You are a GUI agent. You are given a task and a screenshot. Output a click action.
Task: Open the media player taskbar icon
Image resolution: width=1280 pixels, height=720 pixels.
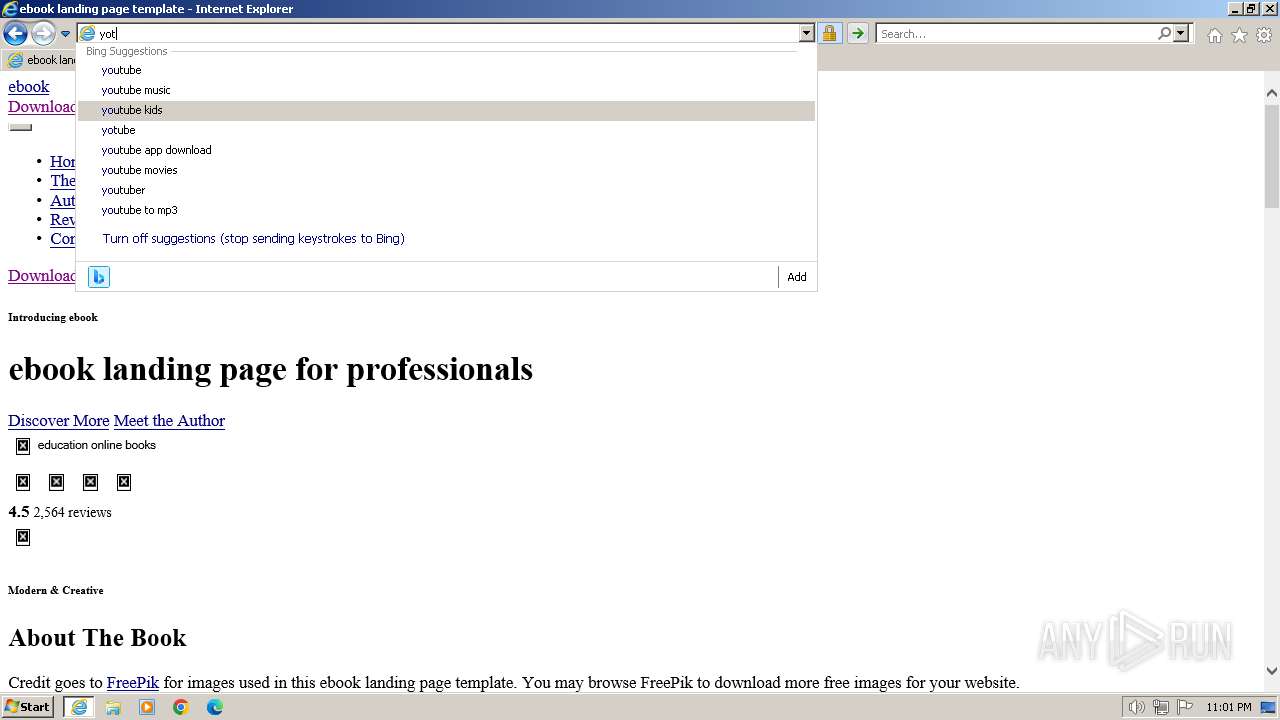pos(147,707)
